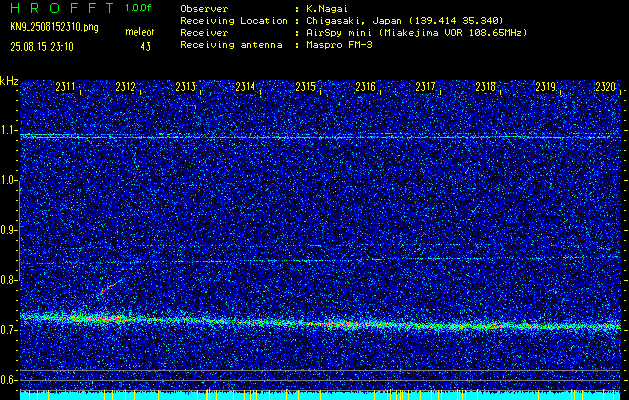
Task: Click the 2313 time label
Action: (x=185, y=87)
